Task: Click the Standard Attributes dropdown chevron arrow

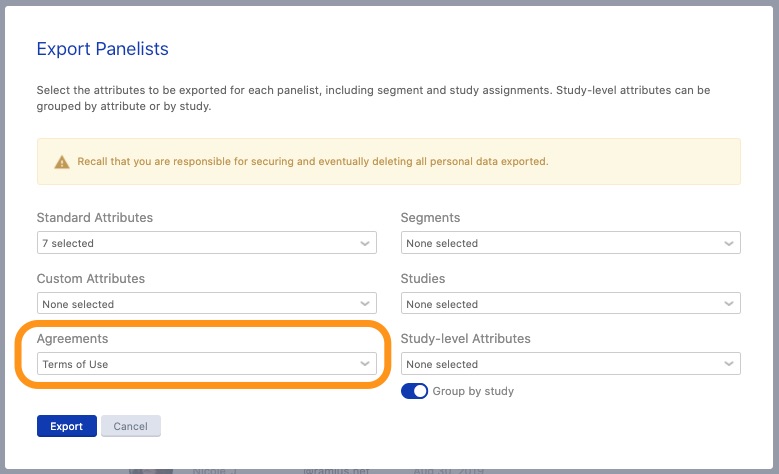Action: [365, 243]
